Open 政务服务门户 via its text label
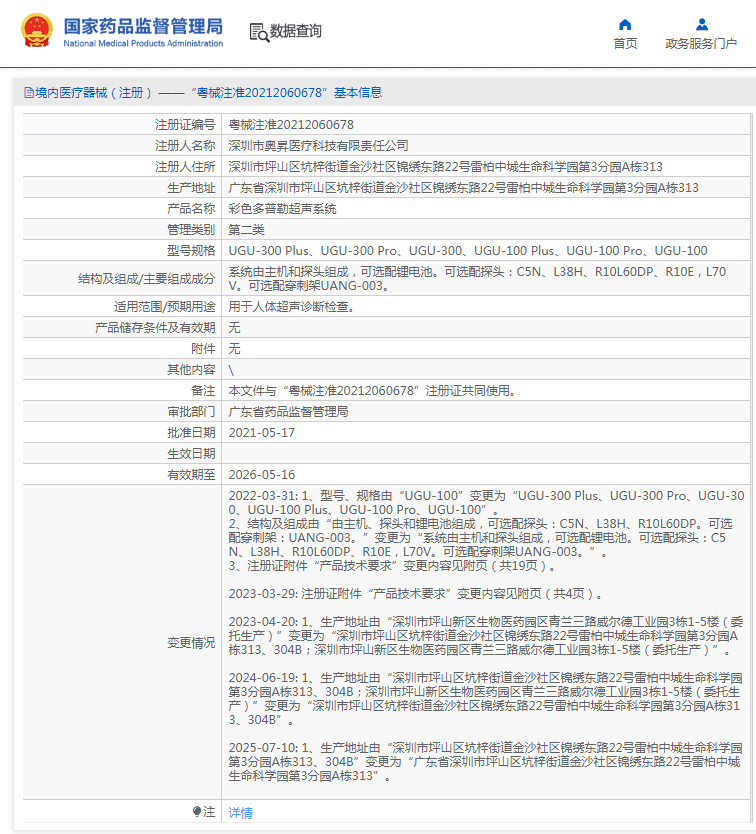Image resolution: width=756 pixels, height=834 pixels. (701, 44)
